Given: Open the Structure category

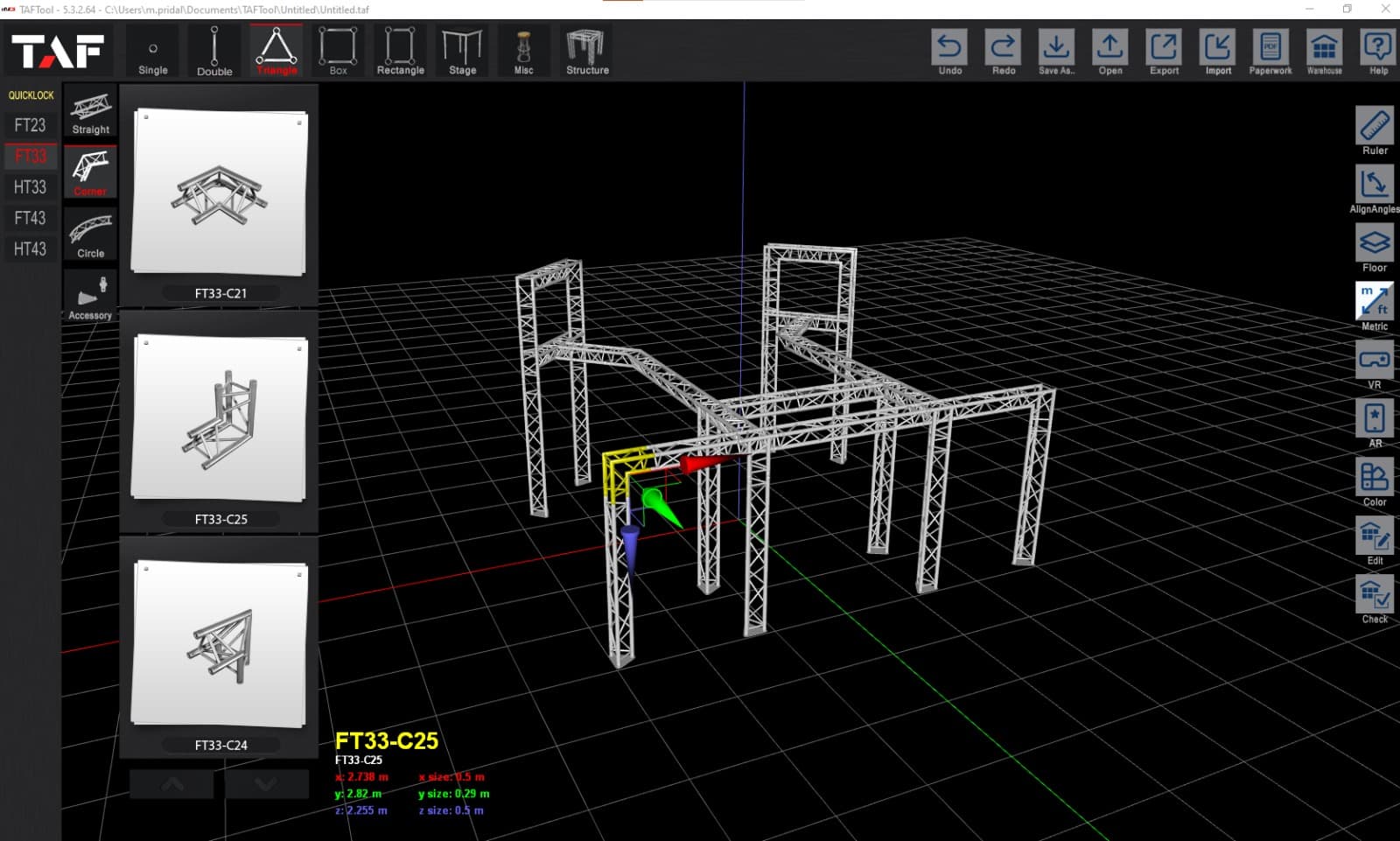Looking at the screenshot, I should pos(587,51).
